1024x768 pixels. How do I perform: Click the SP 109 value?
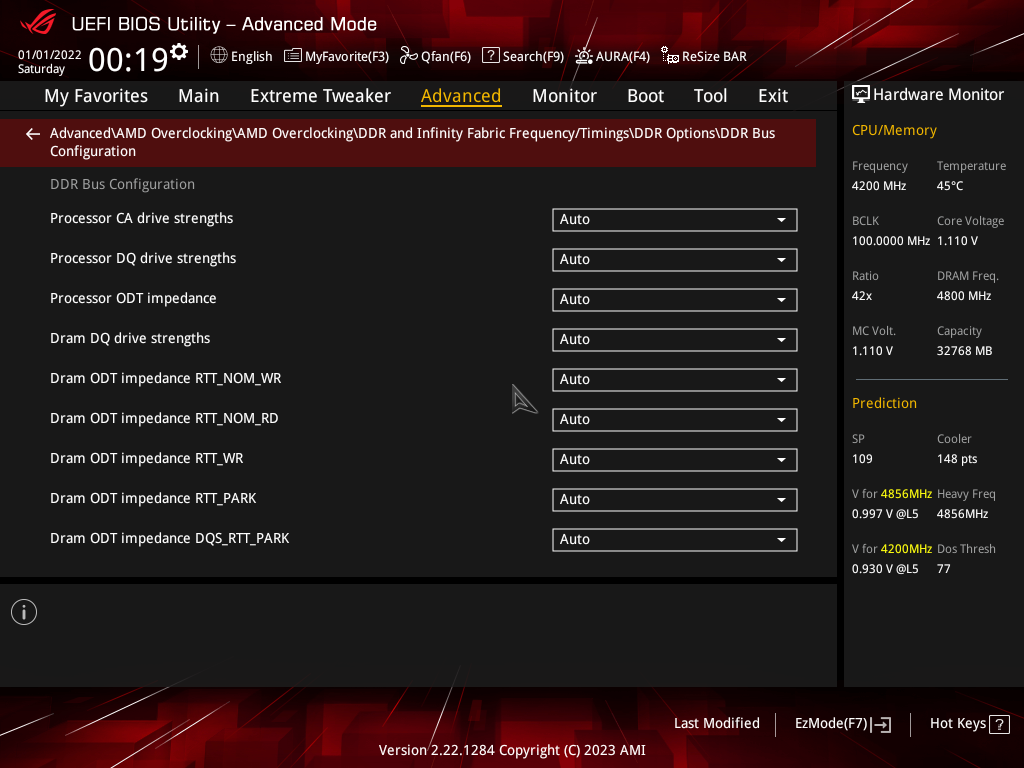pos(862,458)
